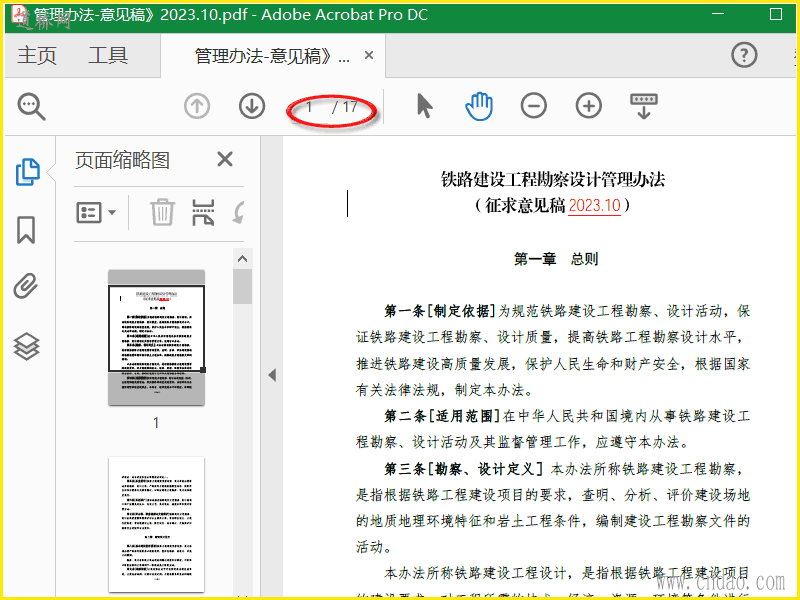Click the text 第三条[勘察、设计定义]
This screenshot has width=800, height=600.
click(463, 468)
